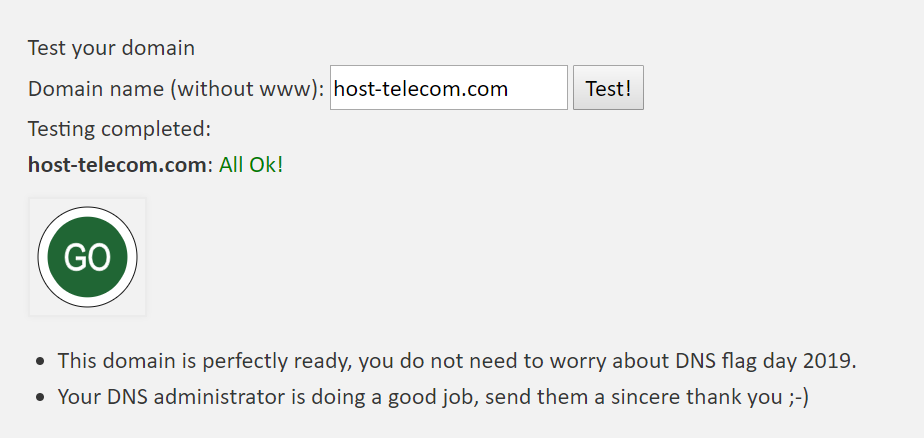The height and width of the screenshot is (438, 924).
Task: Click the bold host-telecom.com result label
Action: coord(117,165)
